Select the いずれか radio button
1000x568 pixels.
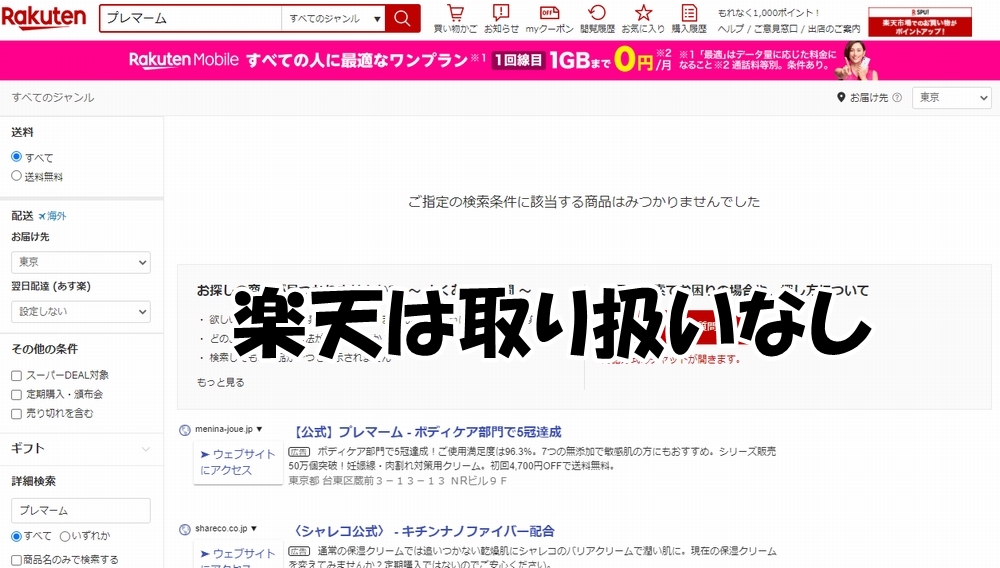[65, 536]
